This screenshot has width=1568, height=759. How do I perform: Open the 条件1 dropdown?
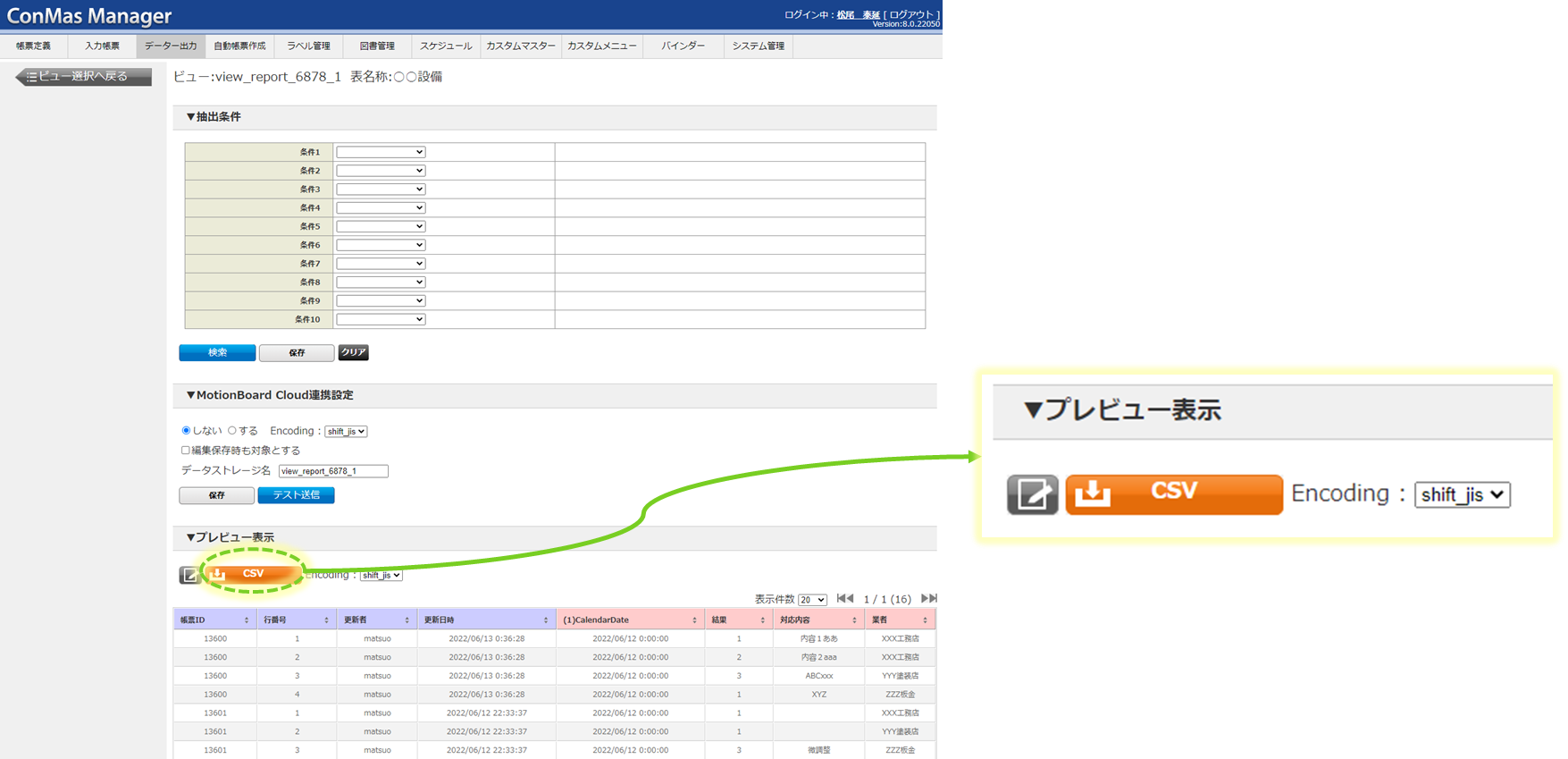[x=381, y=152]
